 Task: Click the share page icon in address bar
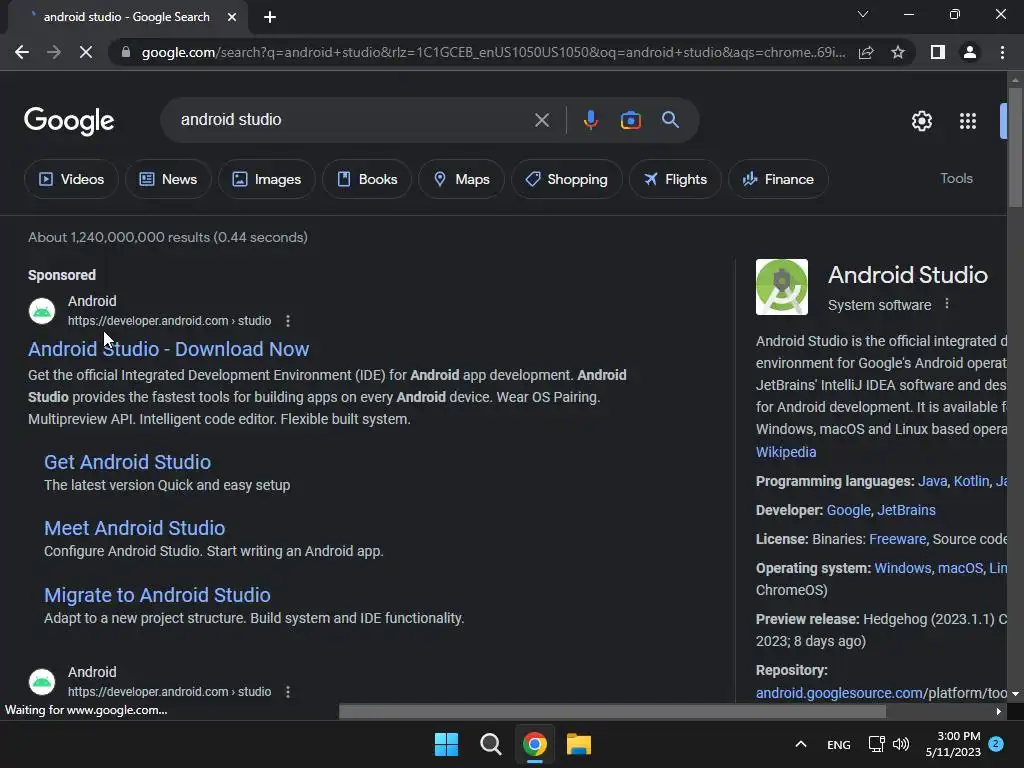point(866,52)
